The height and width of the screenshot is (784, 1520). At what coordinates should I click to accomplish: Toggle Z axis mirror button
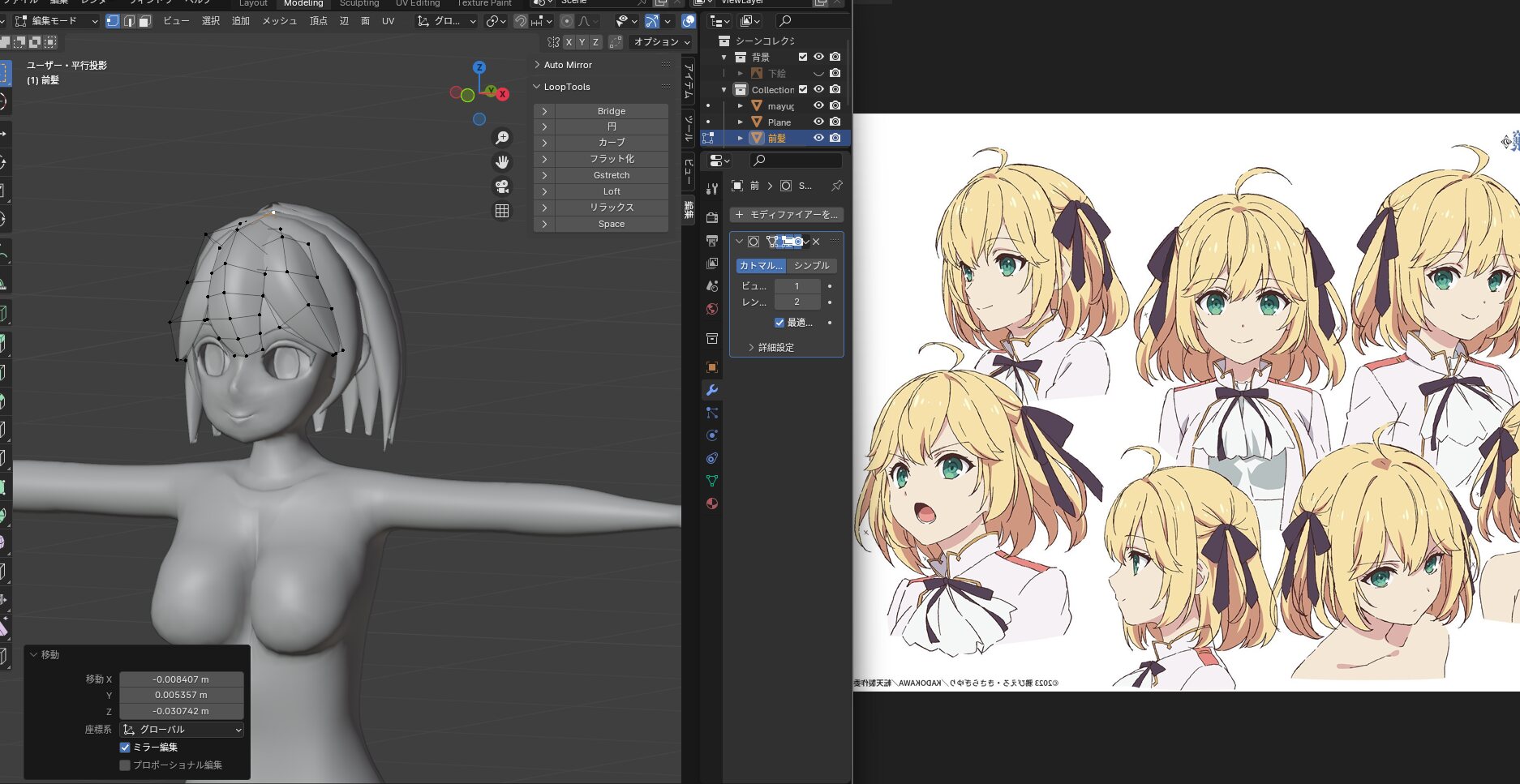click(x=595, y=42)
